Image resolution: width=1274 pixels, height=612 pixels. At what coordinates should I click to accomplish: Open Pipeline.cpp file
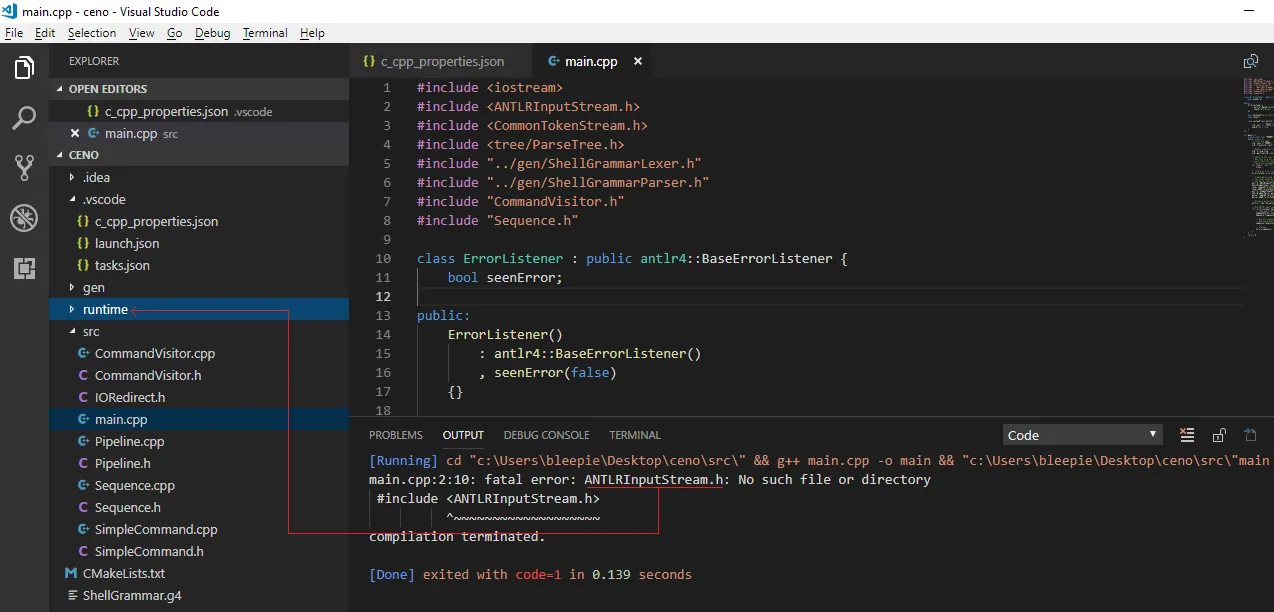199,441
